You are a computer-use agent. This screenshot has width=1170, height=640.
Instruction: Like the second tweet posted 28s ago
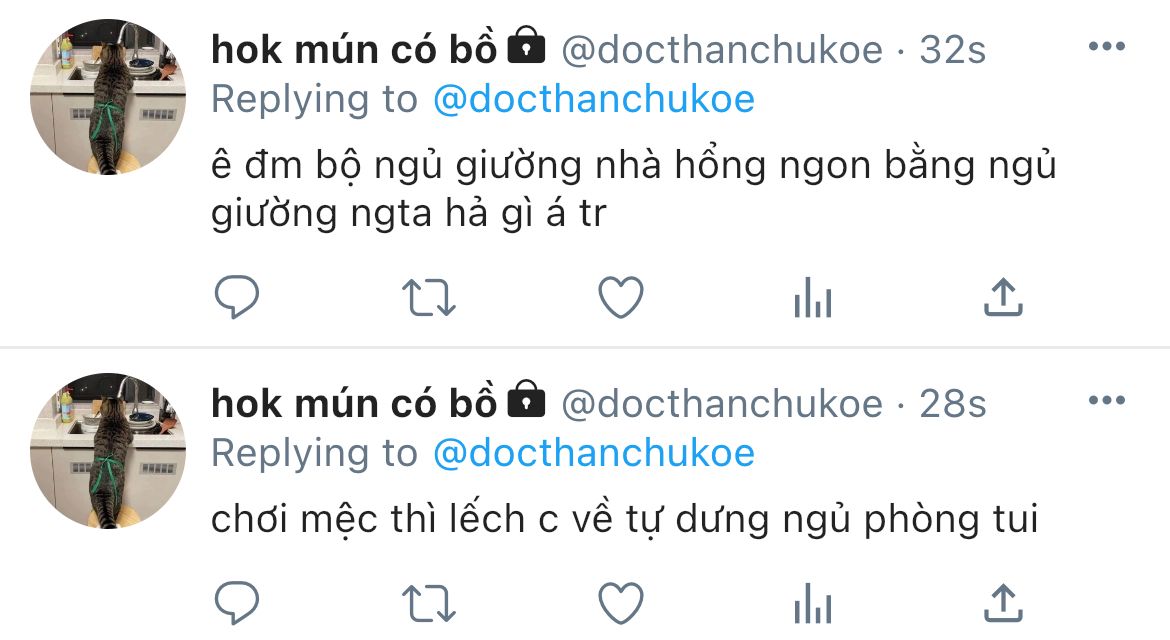point(621,603)
